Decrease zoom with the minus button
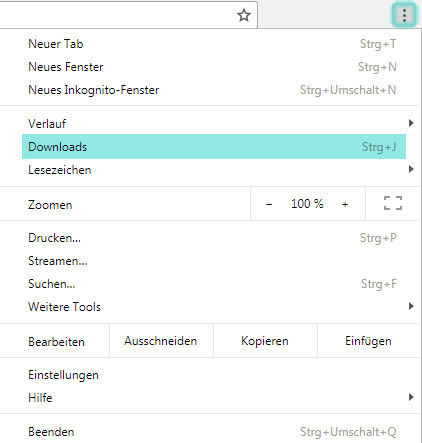This screenshot has height=443, width=422. point(269,204)
